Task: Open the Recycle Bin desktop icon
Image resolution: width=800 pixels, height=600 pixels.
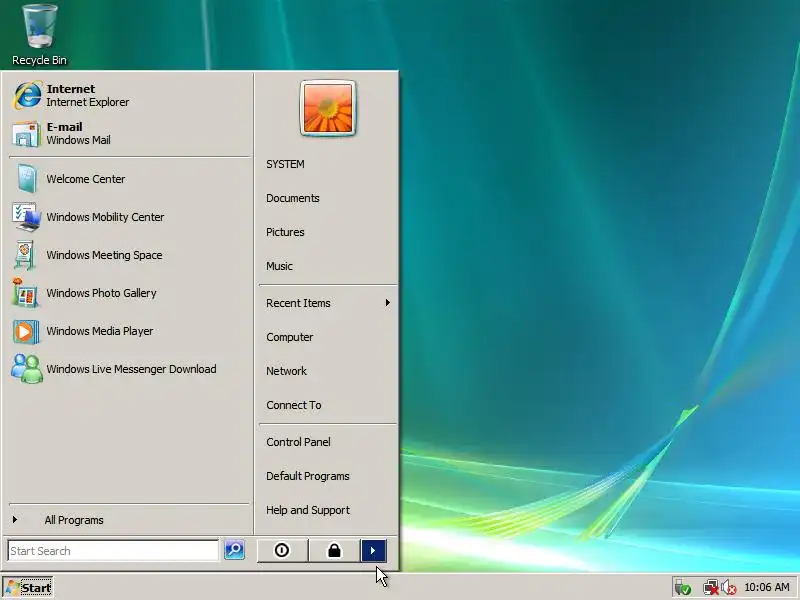Action: click(39, 35)
